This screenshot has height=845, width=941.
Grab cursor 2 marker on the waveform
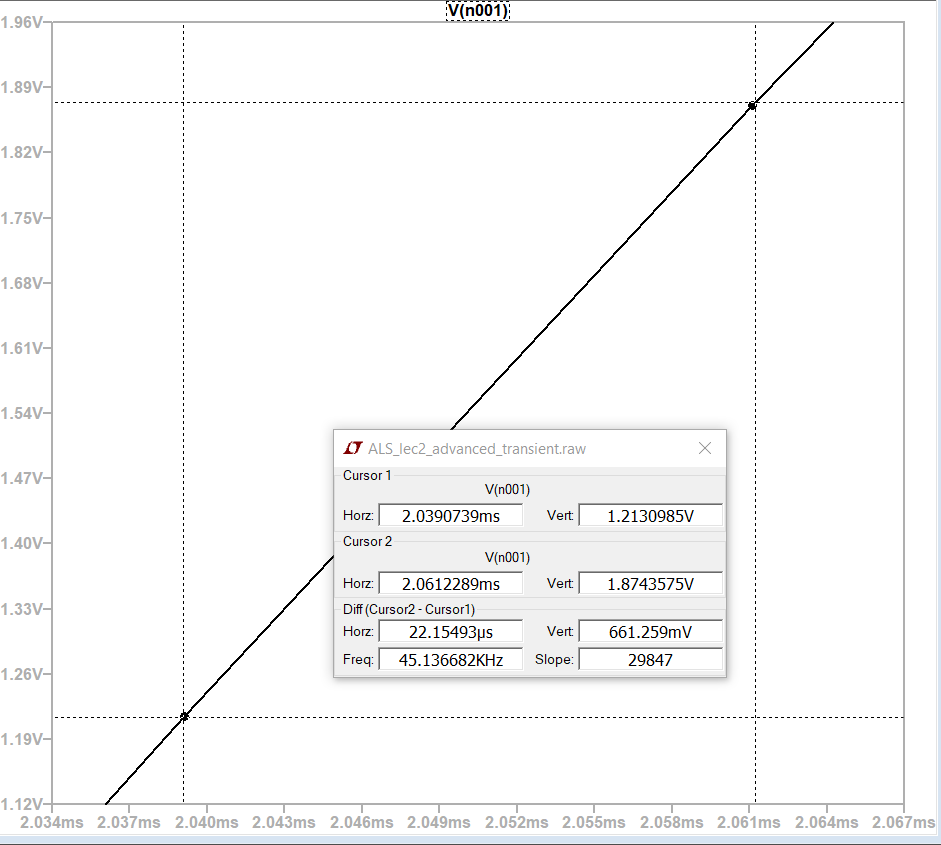tap(752, 105)
